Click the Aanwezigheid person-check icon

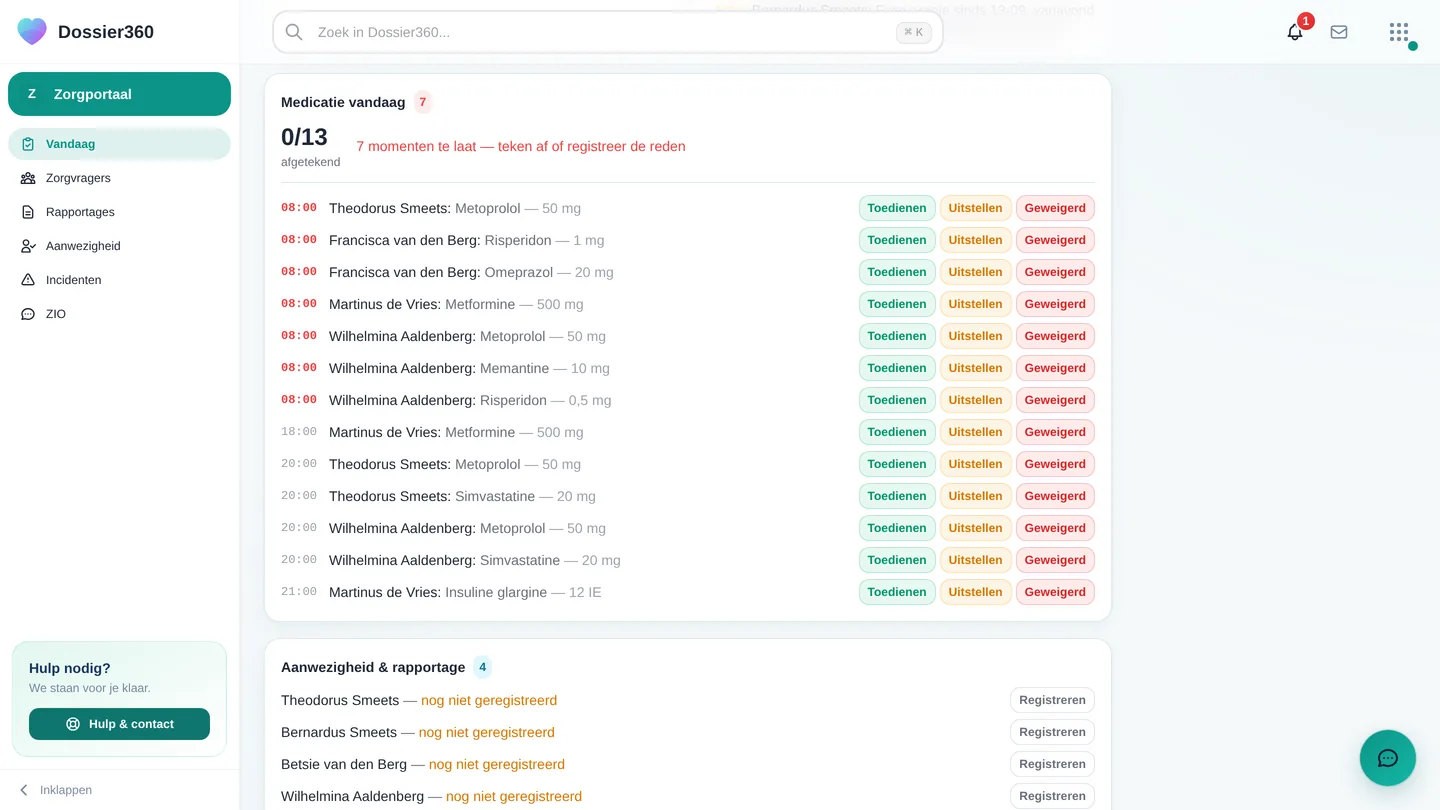(28, 246)
